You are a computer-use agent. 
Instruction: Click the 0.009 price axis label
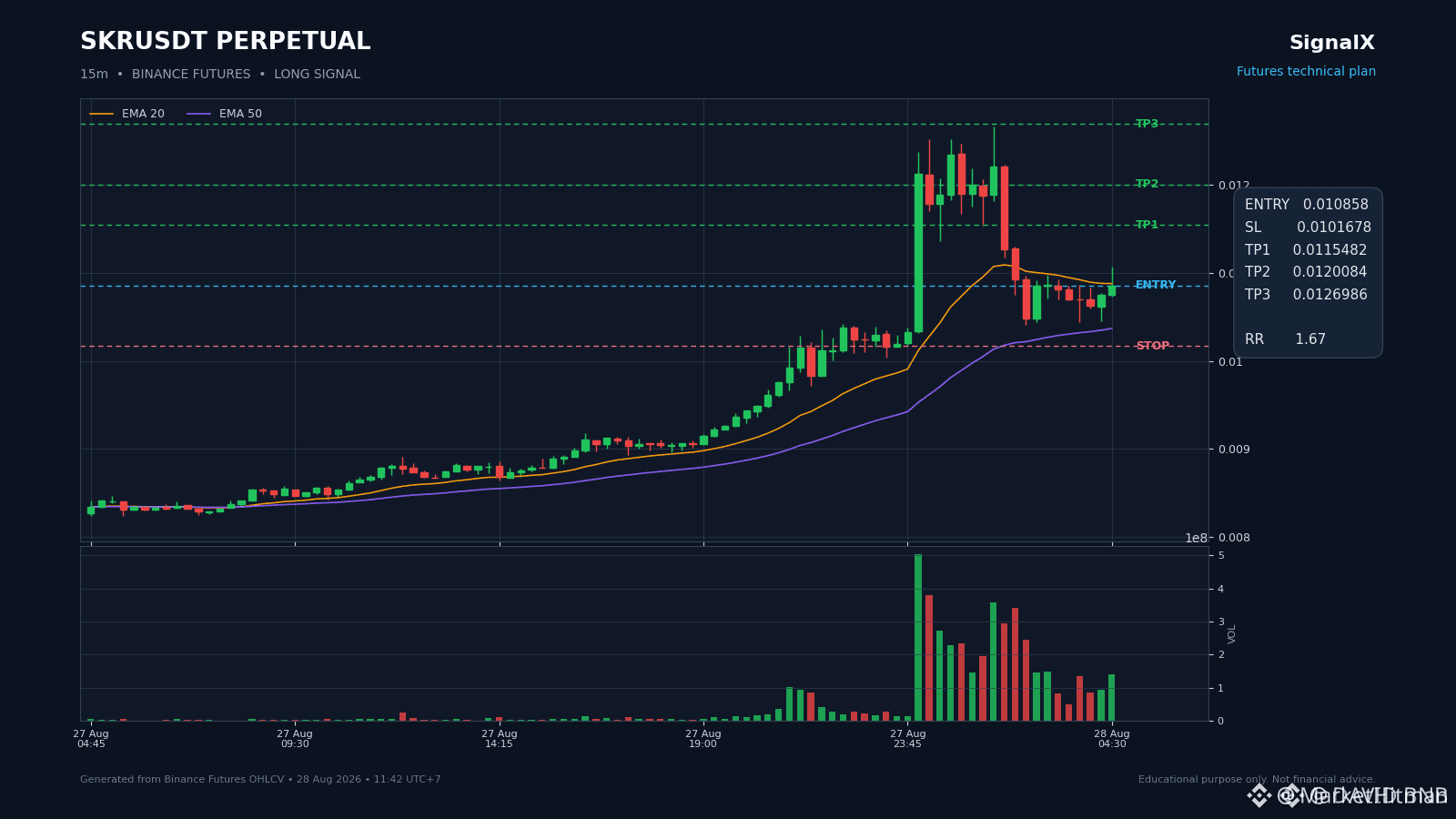pos(1234,450)
